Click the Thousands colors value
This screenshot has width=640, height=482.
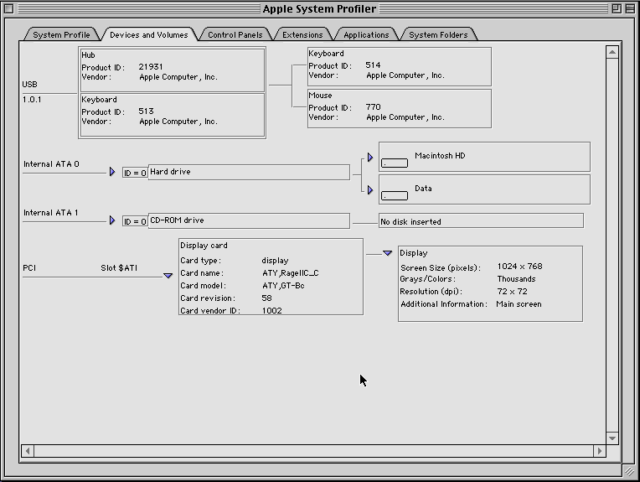pyautogui.click(x=516, y=279)
